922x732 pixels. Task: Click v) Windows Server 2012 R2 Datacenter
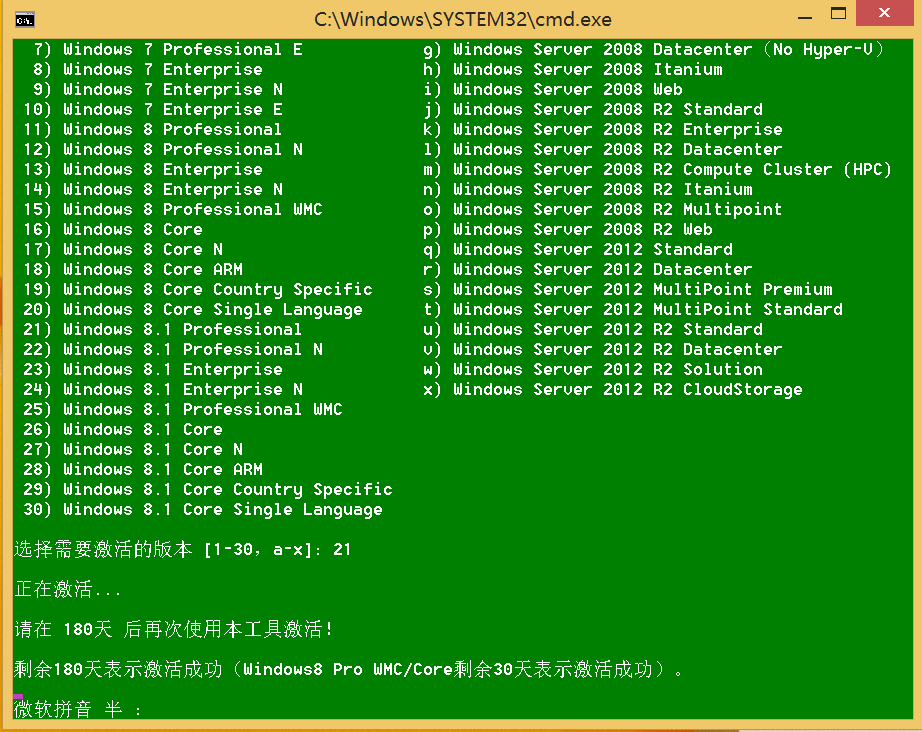603,349
